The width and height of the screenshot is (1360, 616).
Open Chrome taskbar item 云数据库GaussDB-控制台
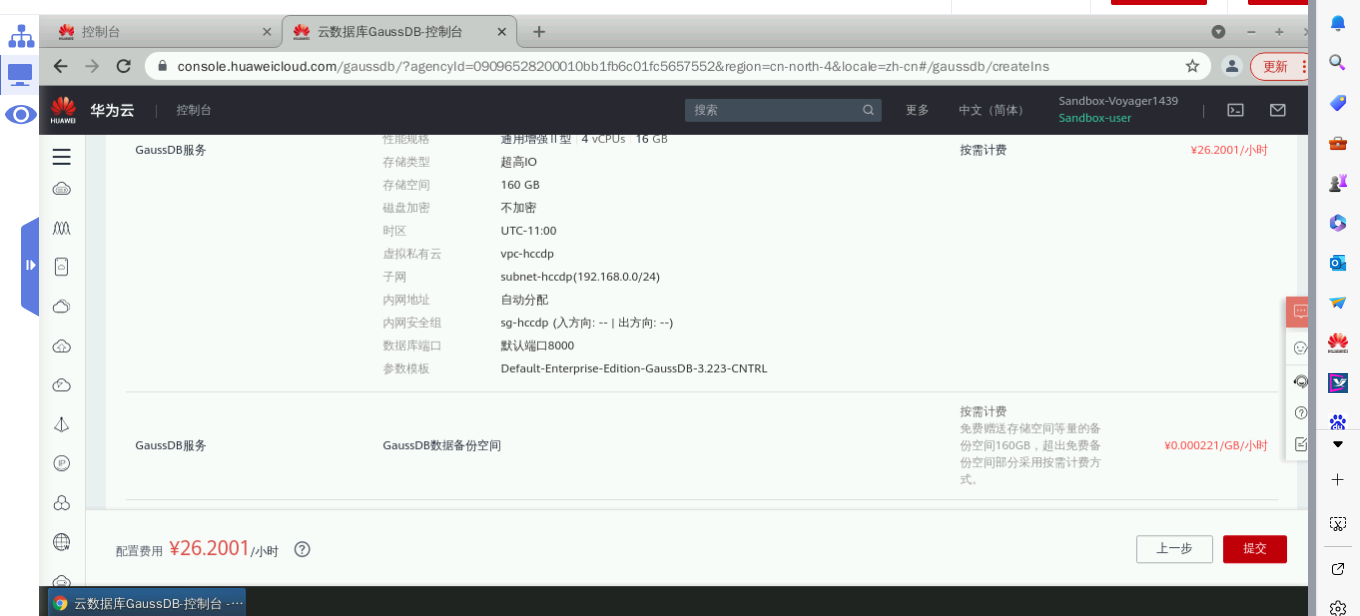pos(147,603)
